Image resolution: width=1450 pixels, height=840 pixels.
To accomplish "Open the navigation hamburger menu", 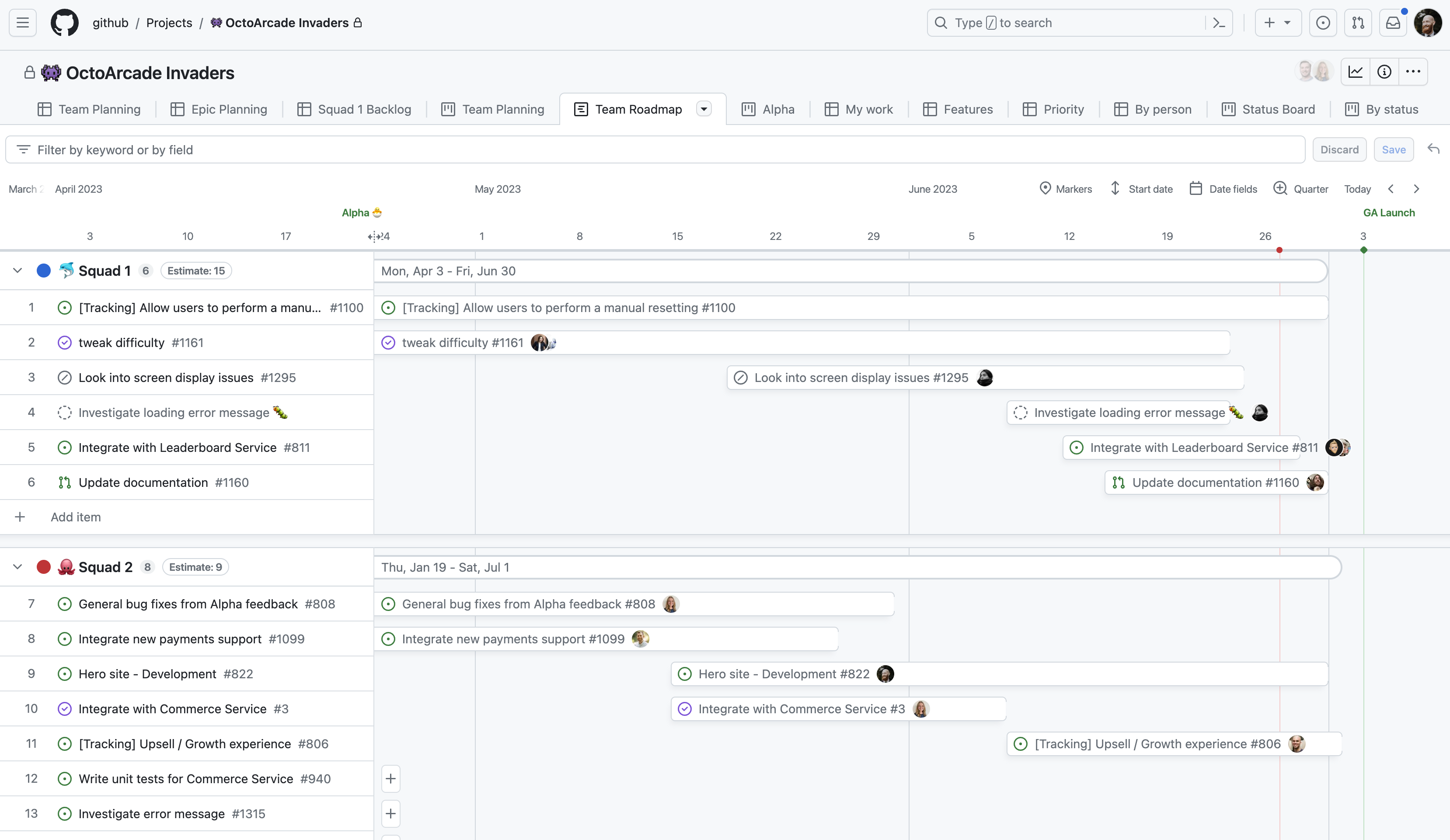I will click(x=22, y=22).
